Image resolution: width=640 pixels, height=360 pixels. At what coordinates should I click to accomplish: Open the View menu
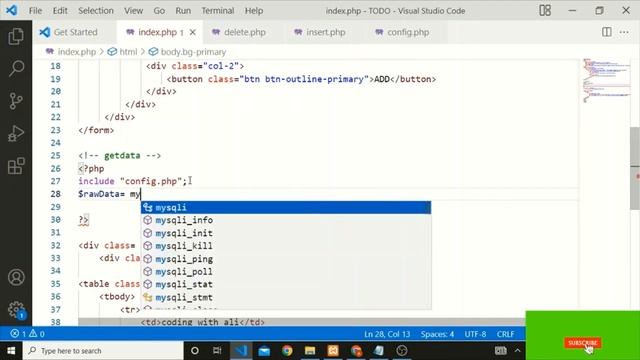133,11
